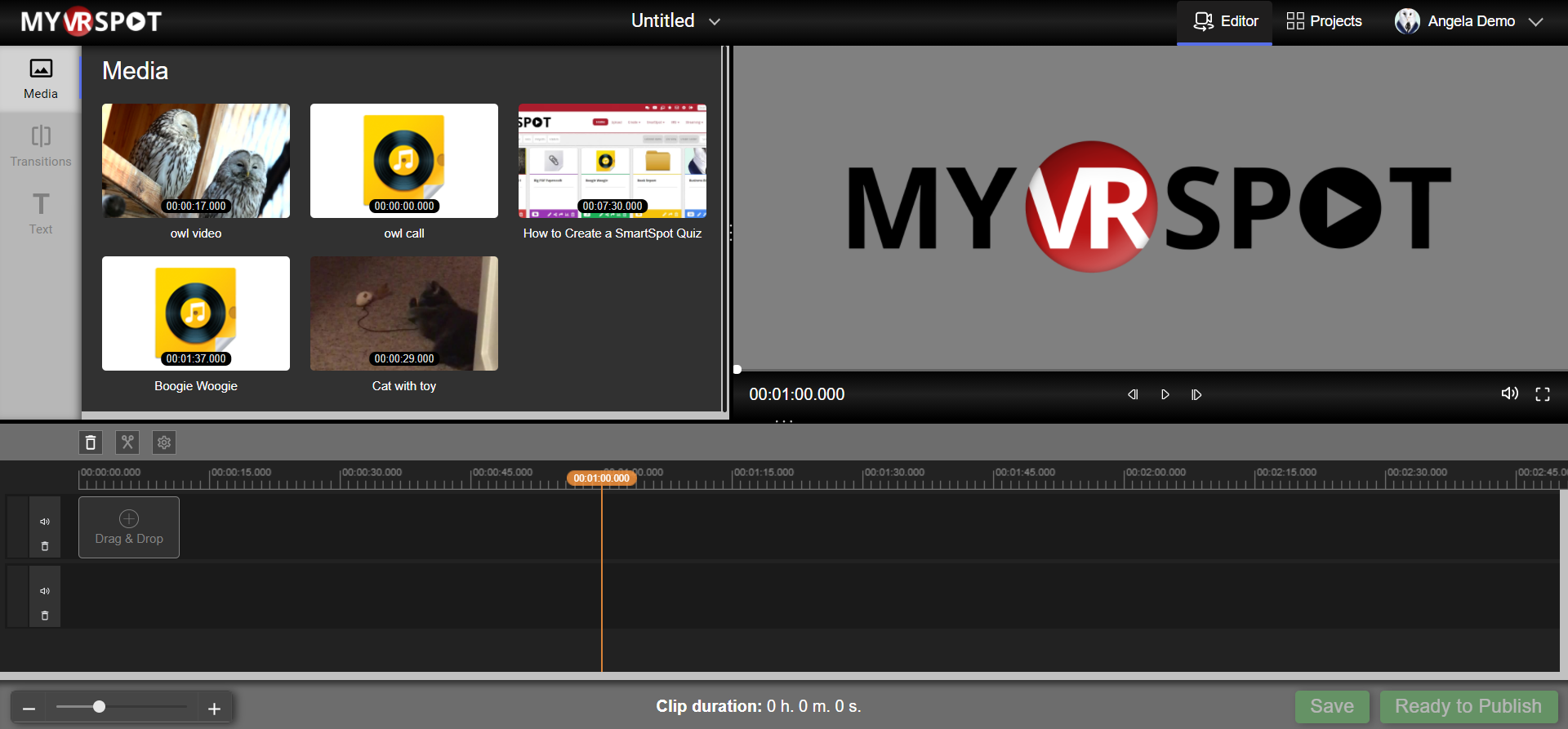Click the cut scissors tool in timeline toolbar
Image resolution: width=1568 pixels, height=729 pixels.
127,442
